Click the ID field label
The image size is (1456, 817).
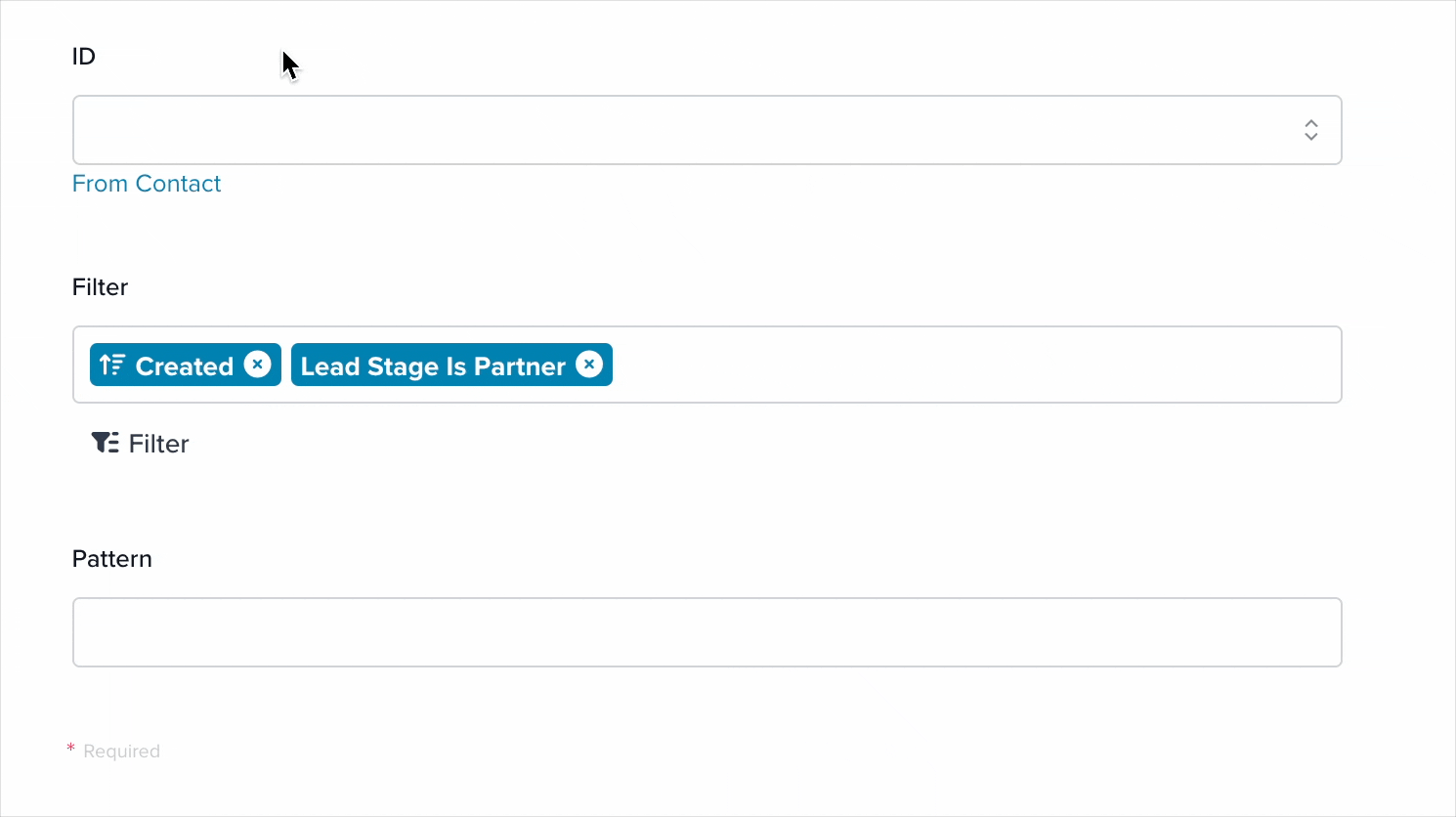pos(84,57)
